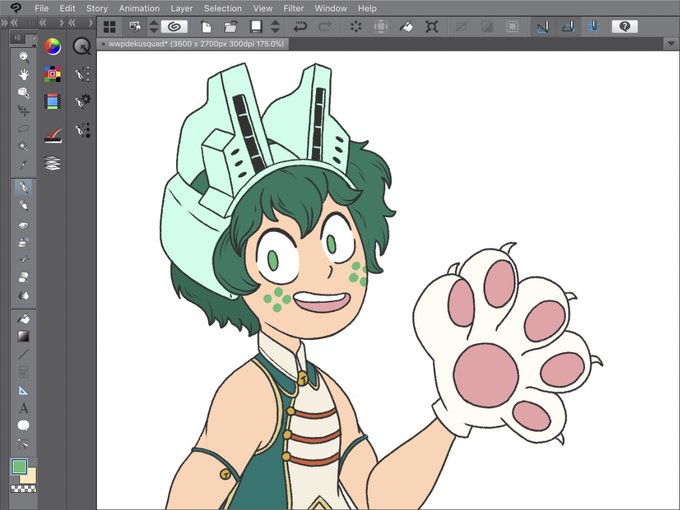
Task: Create a new canvas file
Action: click(x=206, y=27)
